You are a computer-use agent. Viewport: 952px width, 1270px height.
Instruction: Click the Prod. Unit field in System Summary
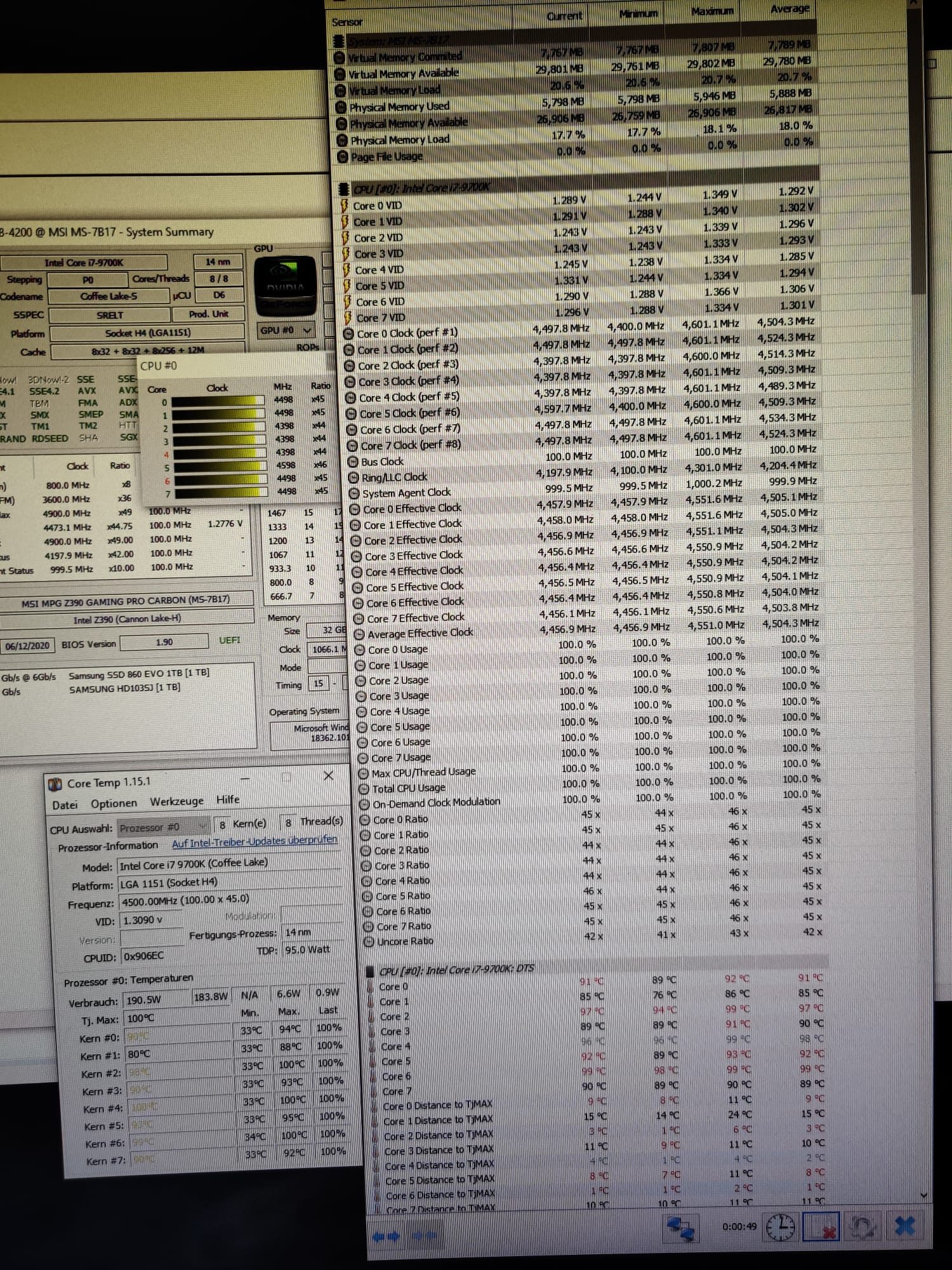pyautogui.click(x=208, y=314)
